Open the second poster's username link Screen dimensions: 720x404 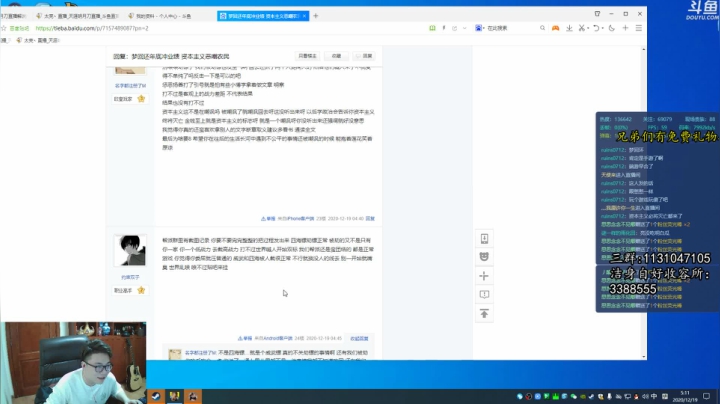coord(130,277)
